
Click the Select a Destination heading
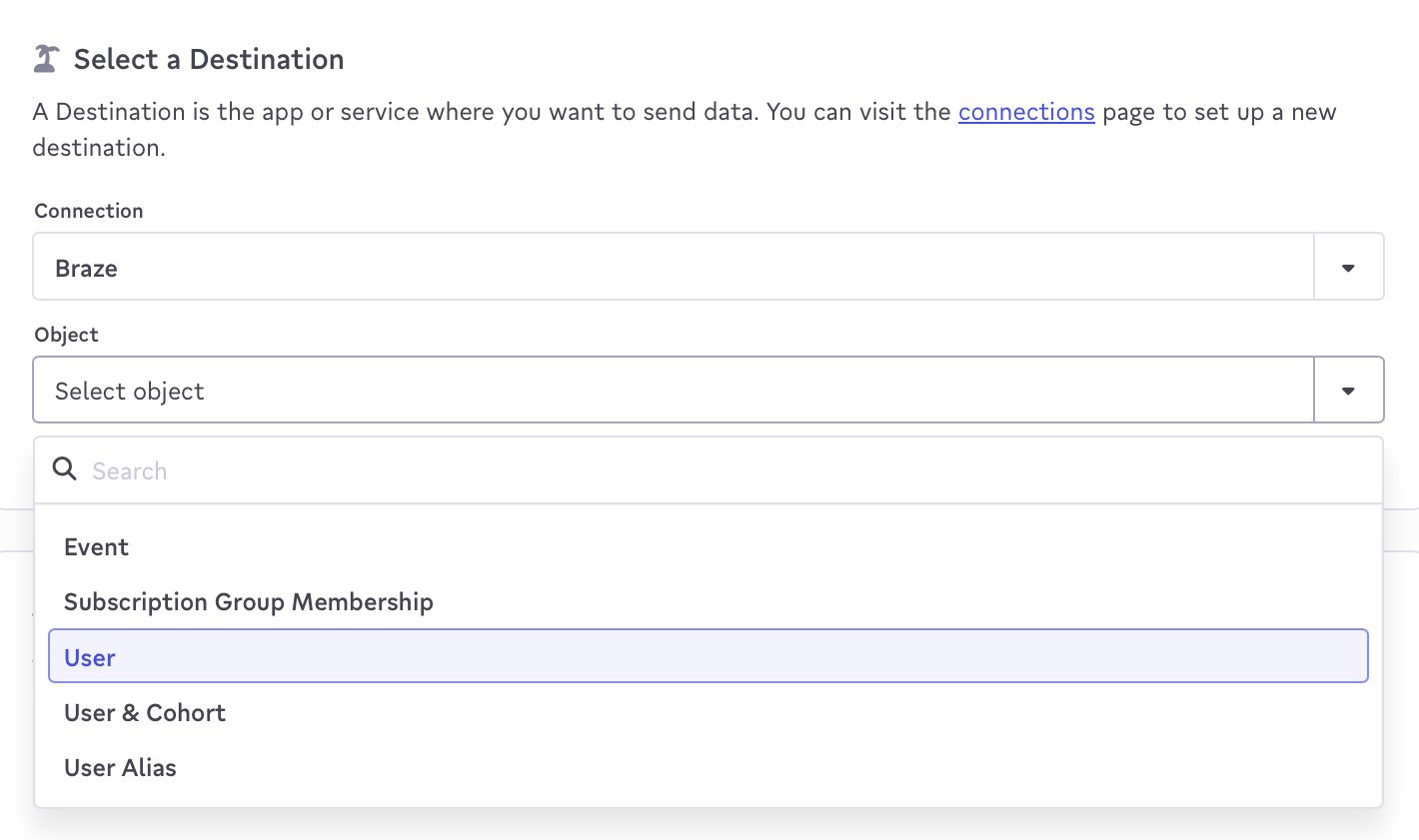click(209, 59)
